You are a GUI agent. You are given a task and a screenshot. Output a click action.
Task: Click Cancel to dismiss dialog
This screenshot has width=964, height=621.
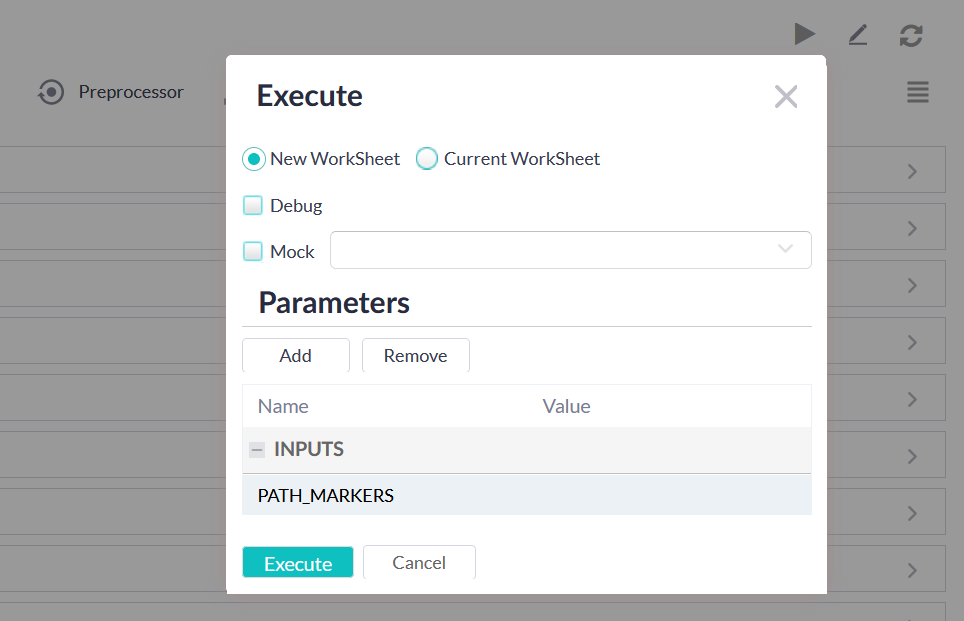point(419,563)
